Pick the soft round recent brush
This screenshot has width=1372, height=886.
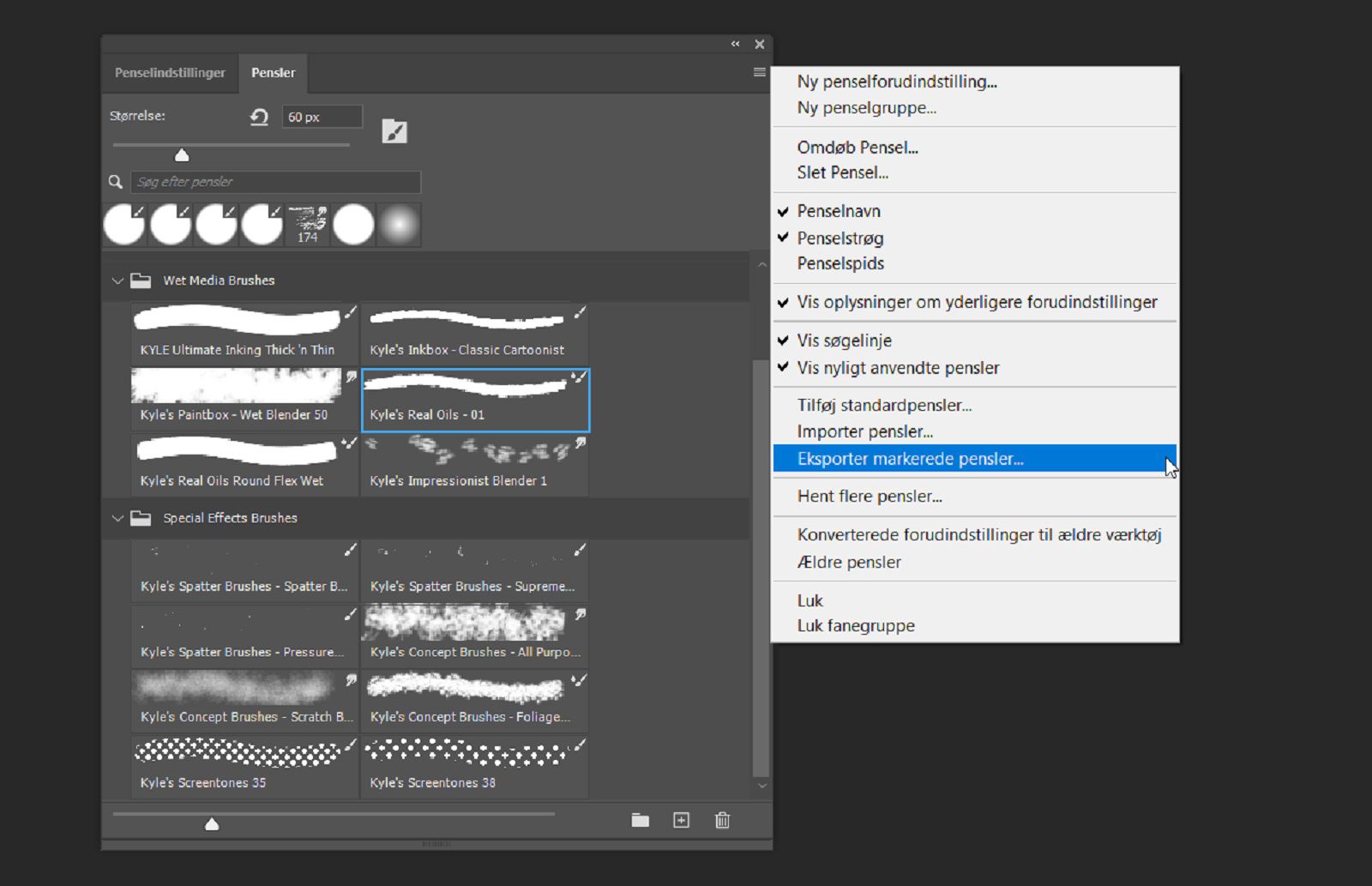tap(399, 225)
